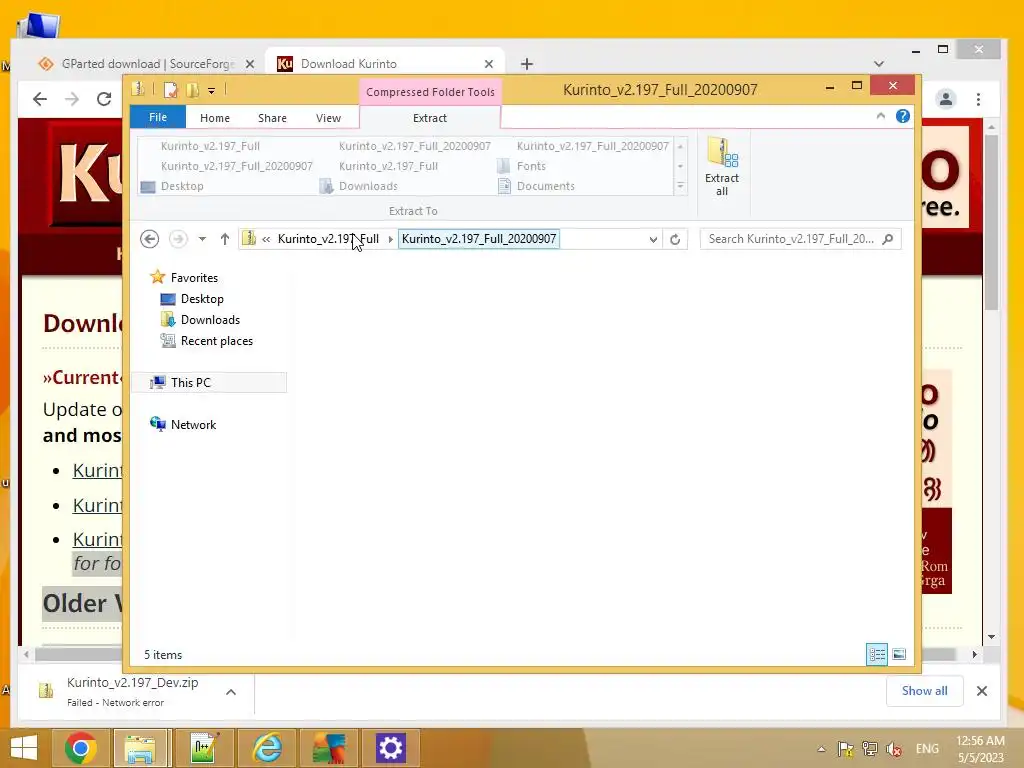This screenshot has height=768, width=1024.
Task: Go forward in Explorer navigation
Action: point(178,239)
